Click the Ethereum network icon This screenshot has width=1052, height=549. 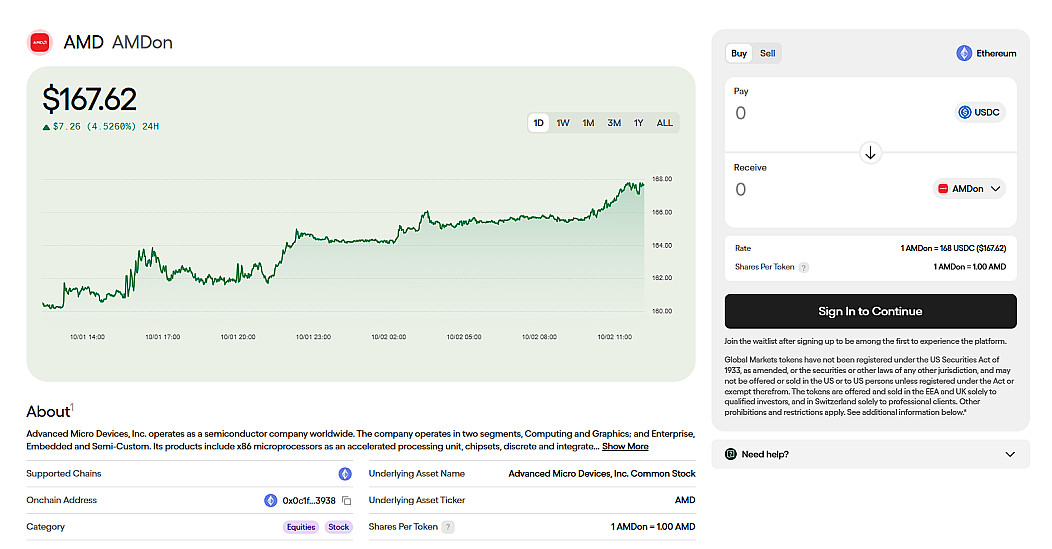964,53
